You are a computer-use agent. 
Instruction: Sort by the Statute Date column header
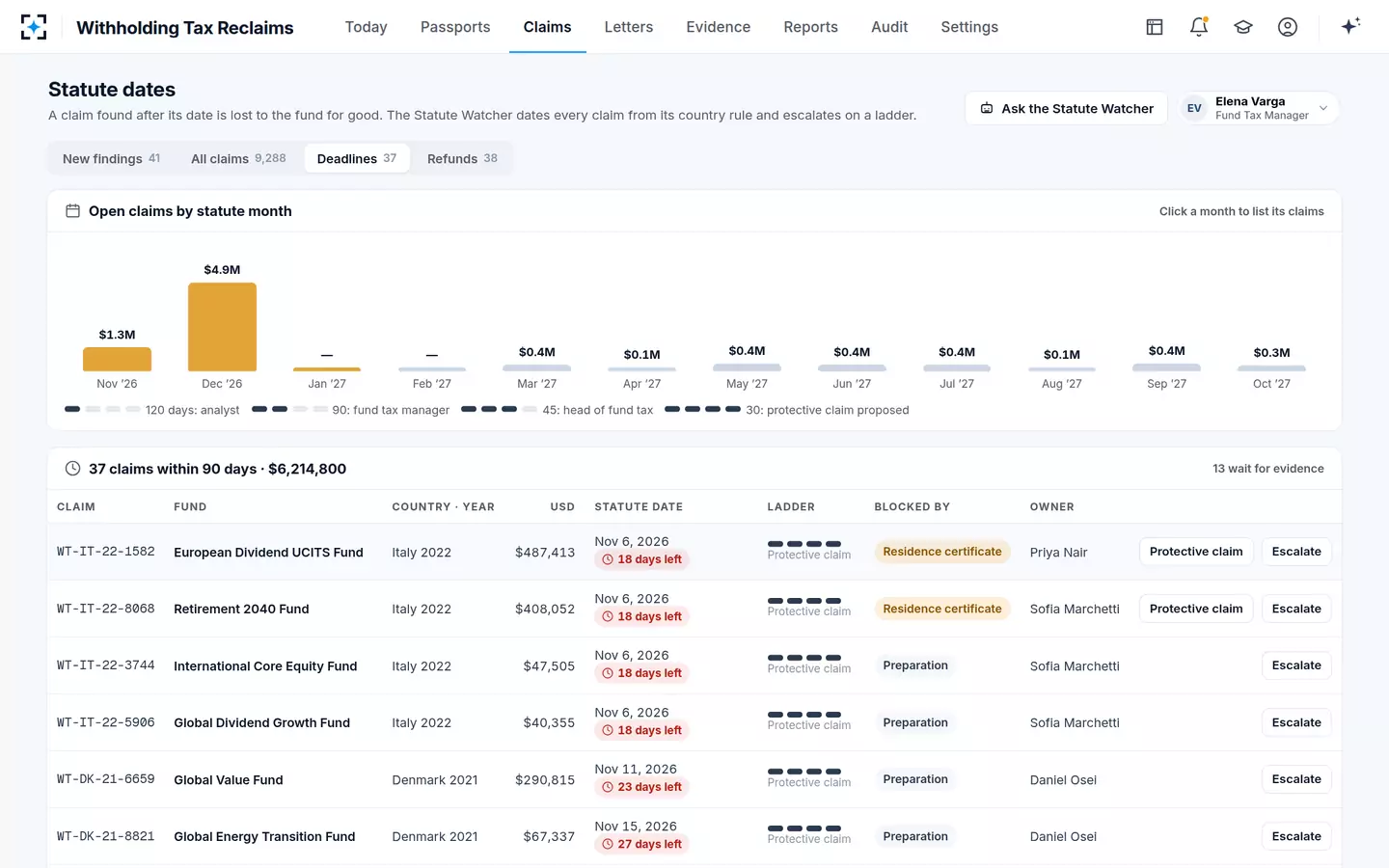(x=639, y=506)
